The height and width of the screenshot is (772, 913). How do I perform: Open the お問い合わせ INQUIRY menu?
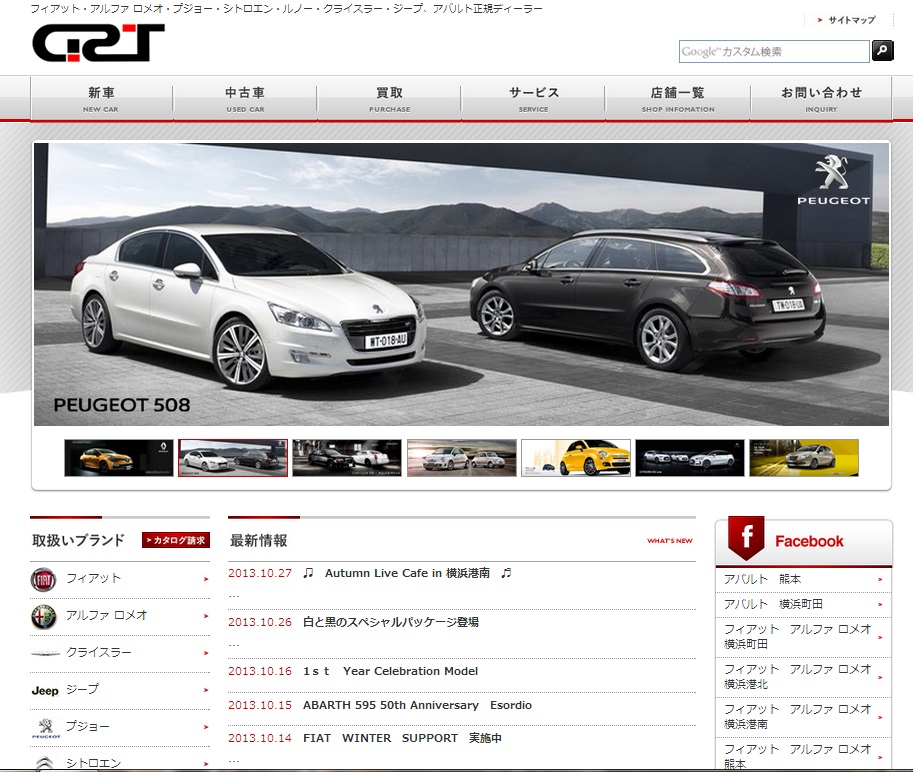[820, 97]
